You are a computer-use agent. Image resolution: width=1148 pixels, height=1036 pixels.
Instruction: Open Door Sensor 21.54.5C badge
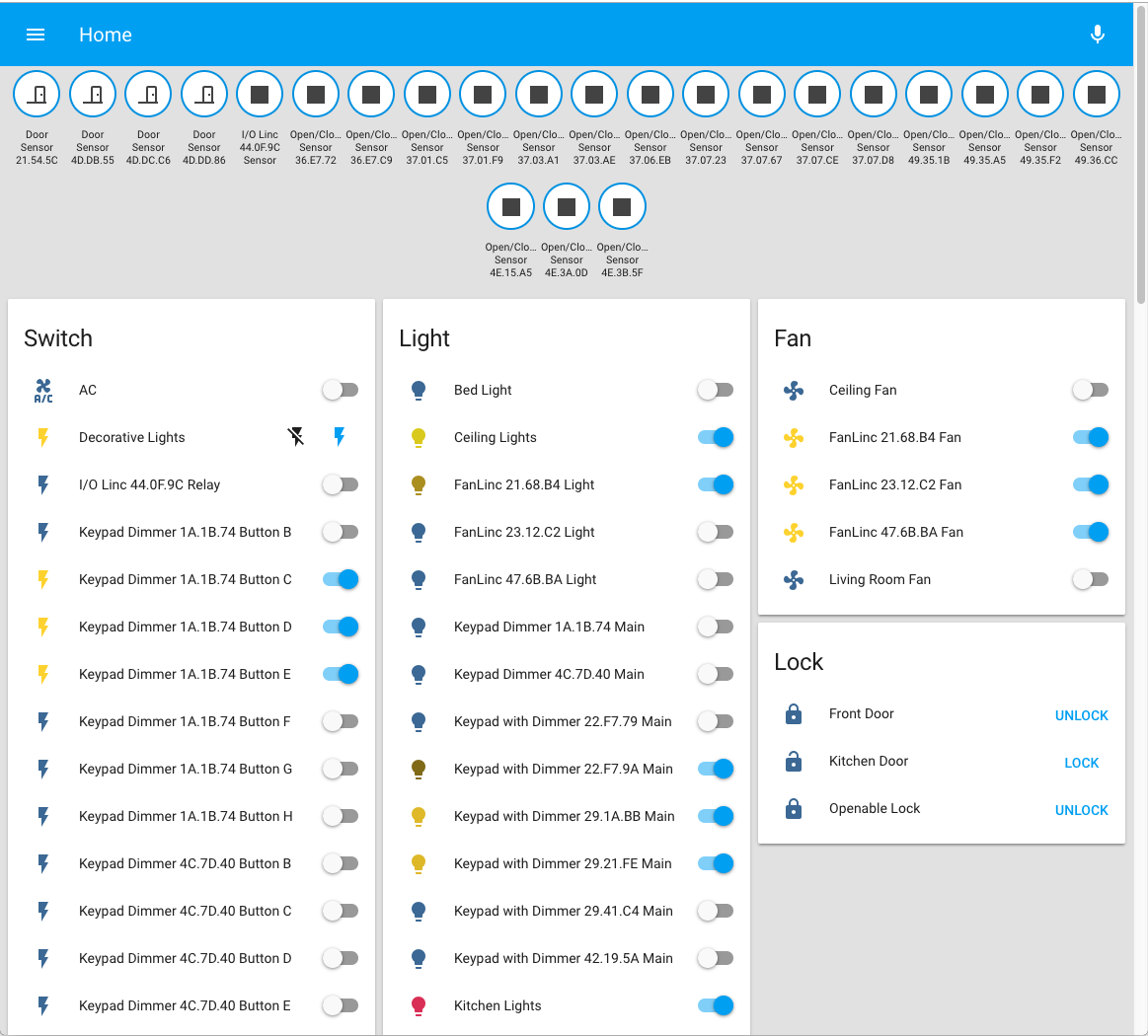37,95
